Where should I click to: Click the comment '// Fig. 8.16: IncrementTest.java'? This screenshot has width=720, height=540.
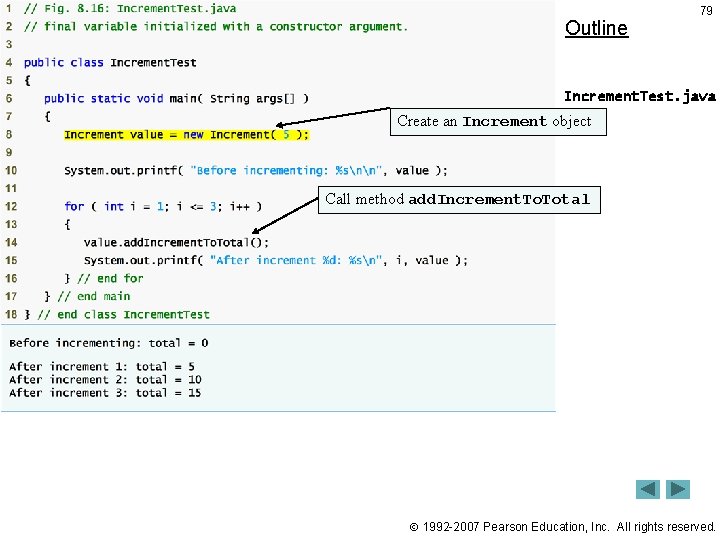click(130, 9)
